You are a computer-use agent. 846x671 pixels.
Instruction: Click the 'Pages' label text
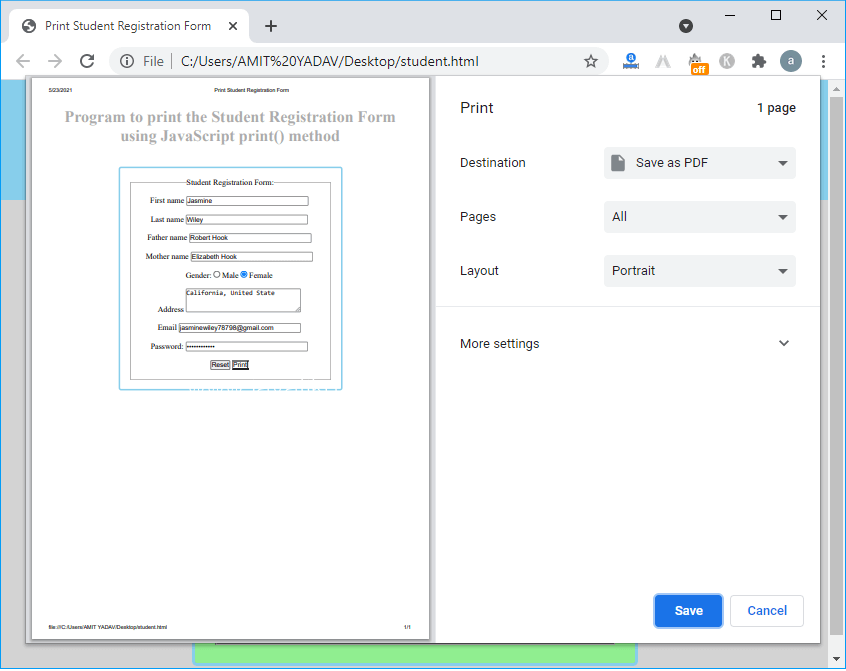[x=477, y=217]
